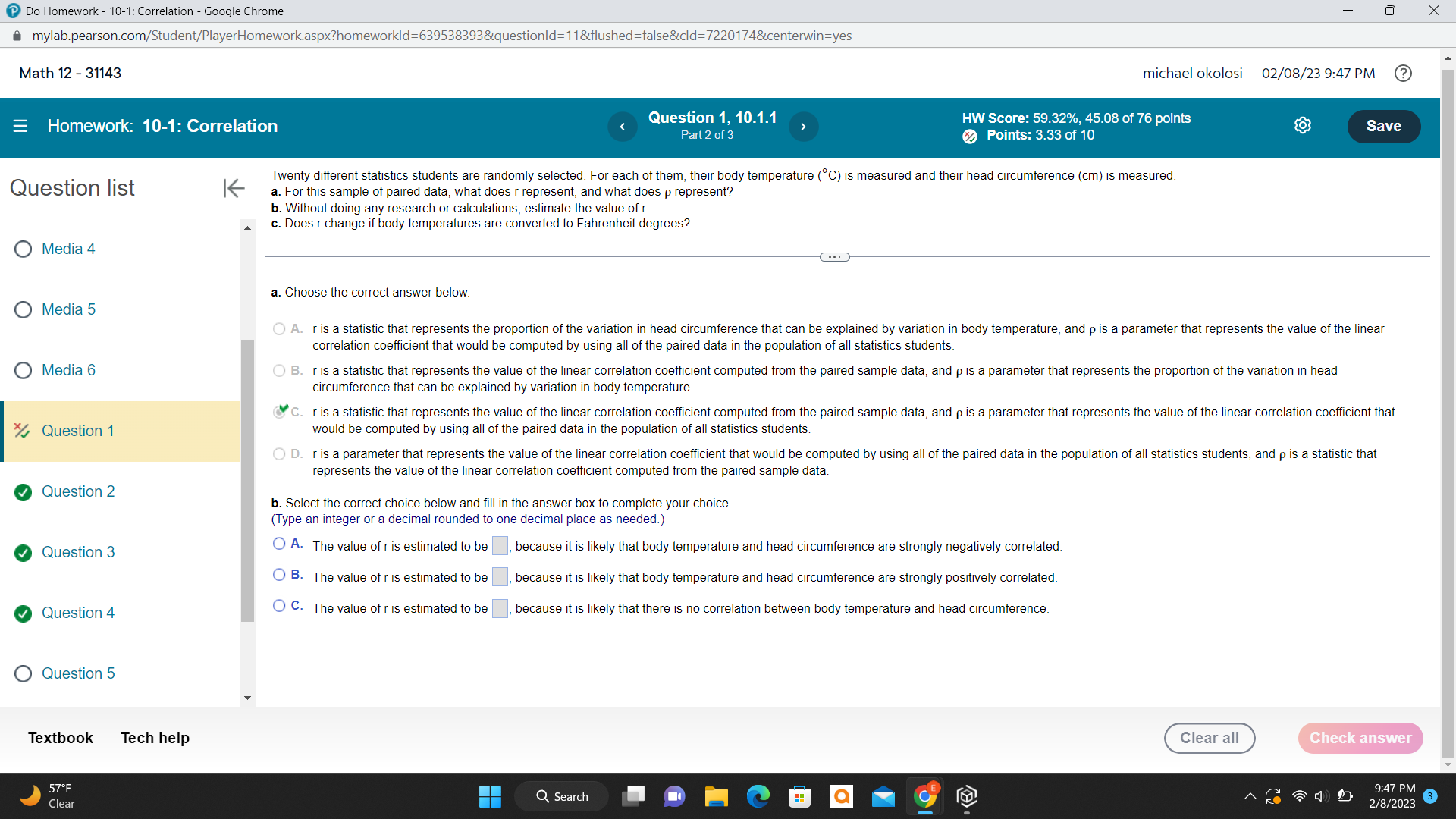Expand the question text ellipsis divider
Image resolution: width=1456 pixels, height=819 pixels.
(834, 257)
